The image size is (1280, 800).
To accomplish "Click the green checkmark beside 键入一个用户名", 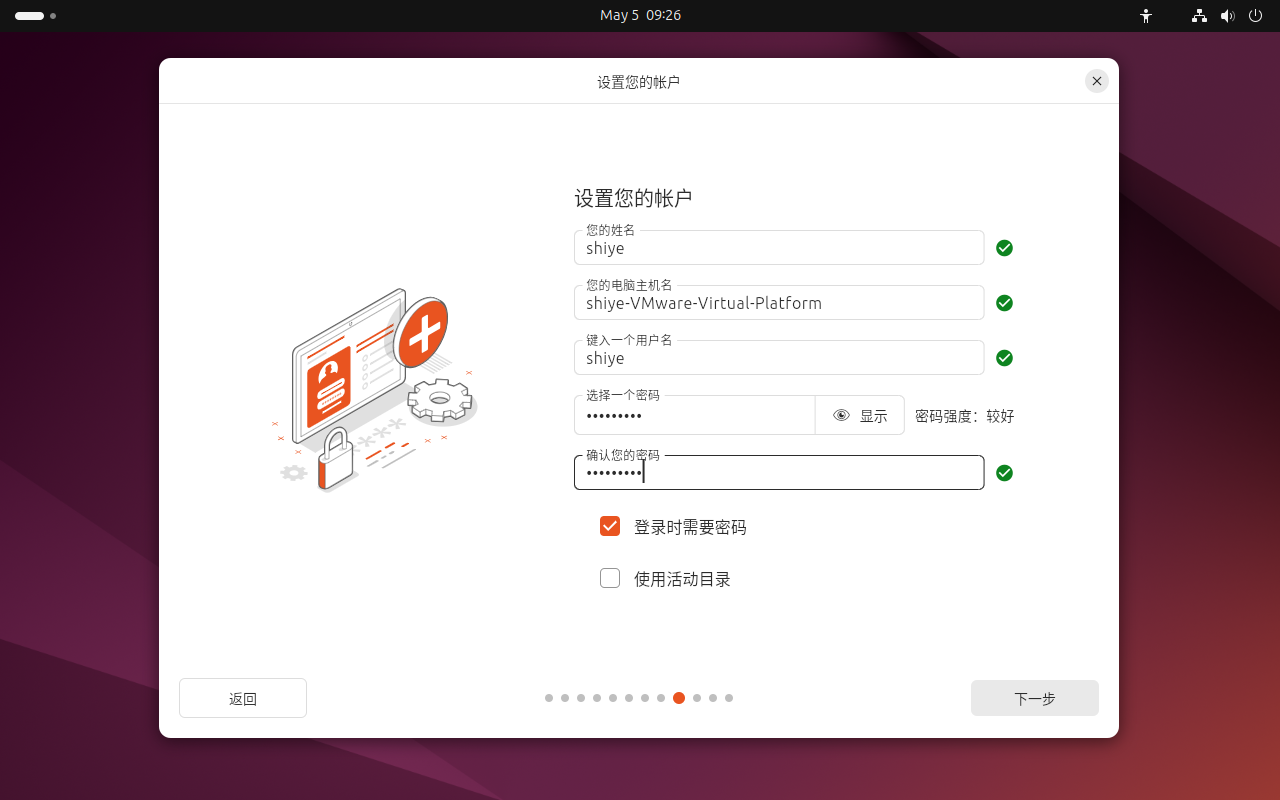I will pyautogui.click(x=1004, y=358).
